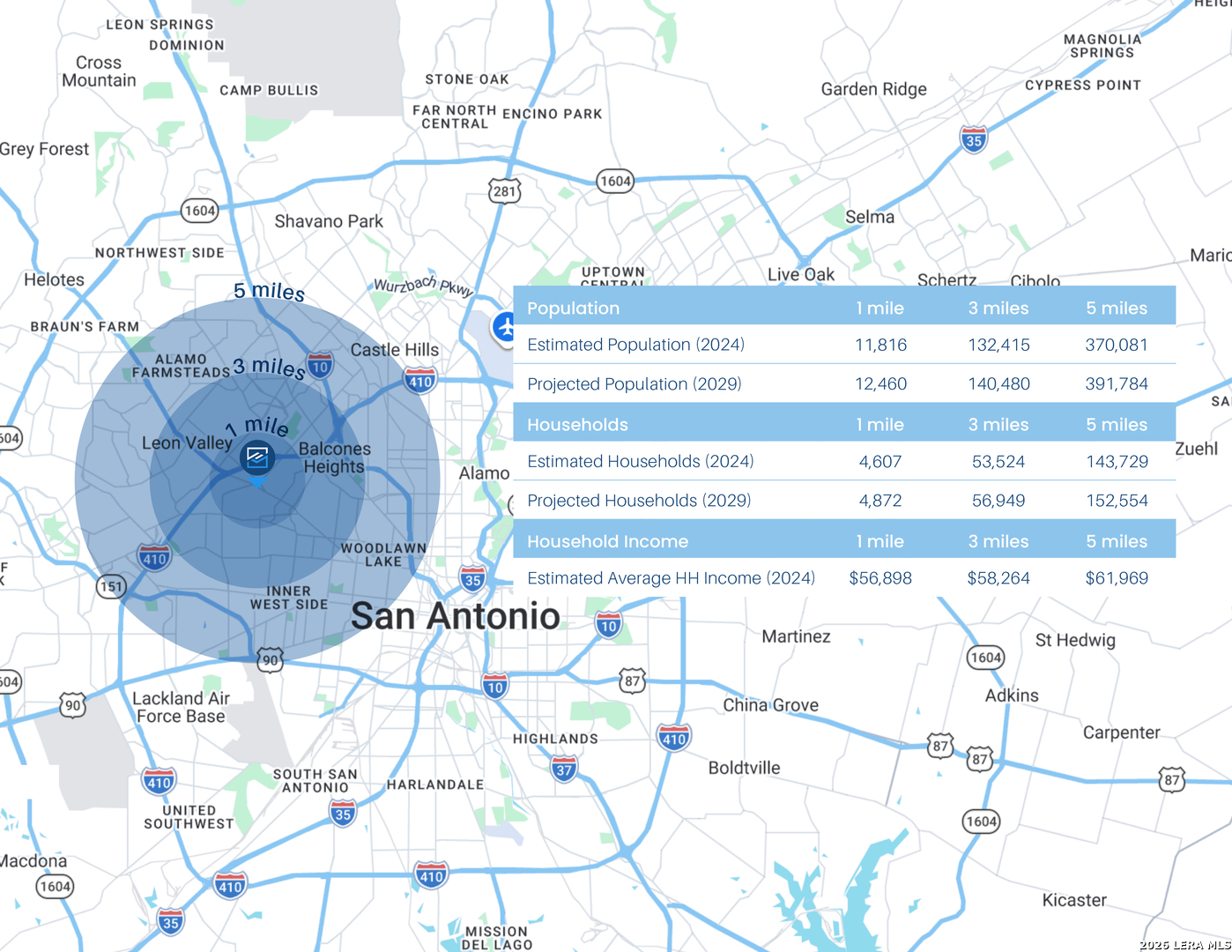
Task: Select the airport pin near Castle Hills
Action: (502, 327)
